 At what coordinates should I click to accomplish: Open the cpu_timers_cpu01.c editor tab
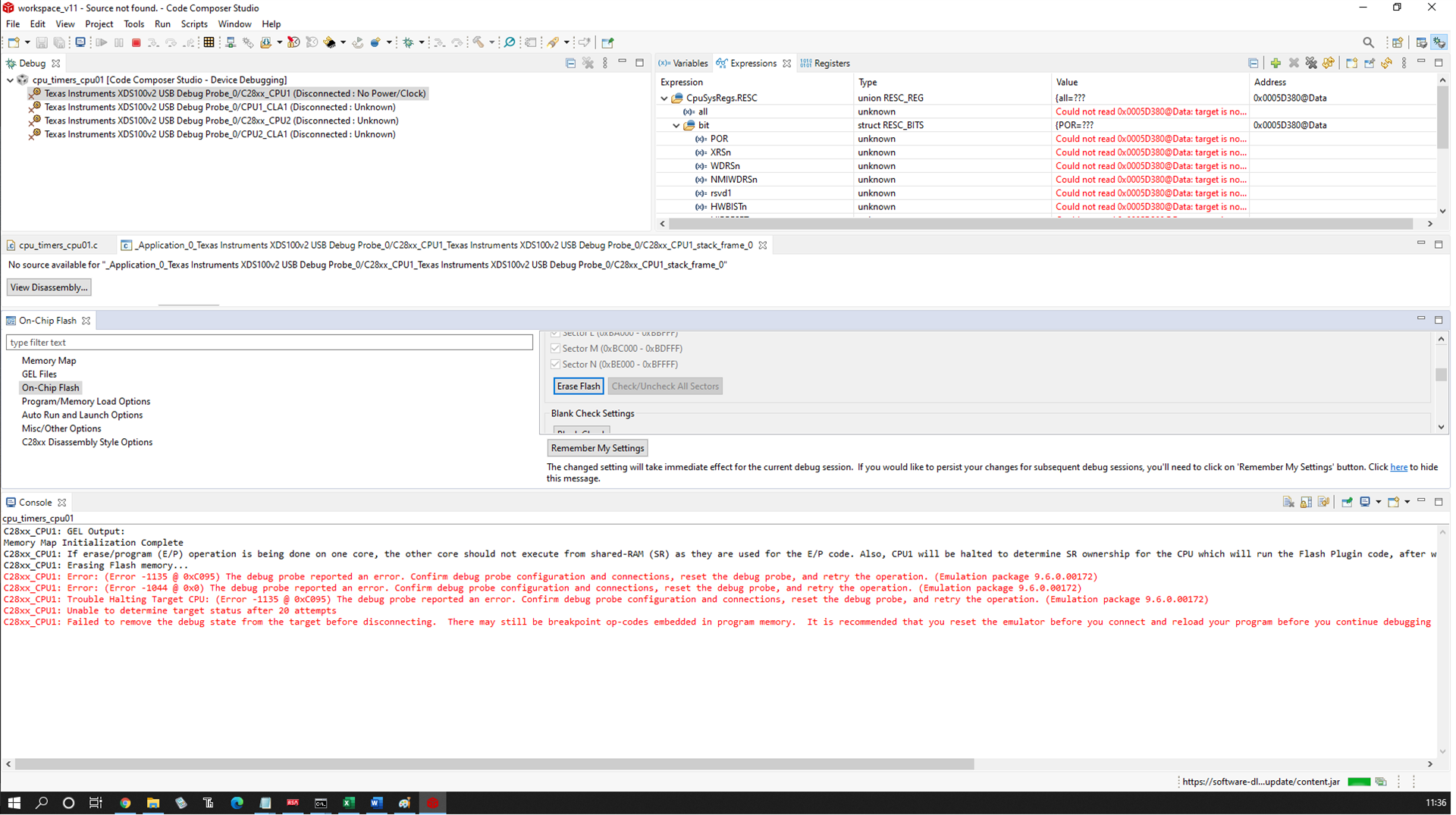coord(52,245)
